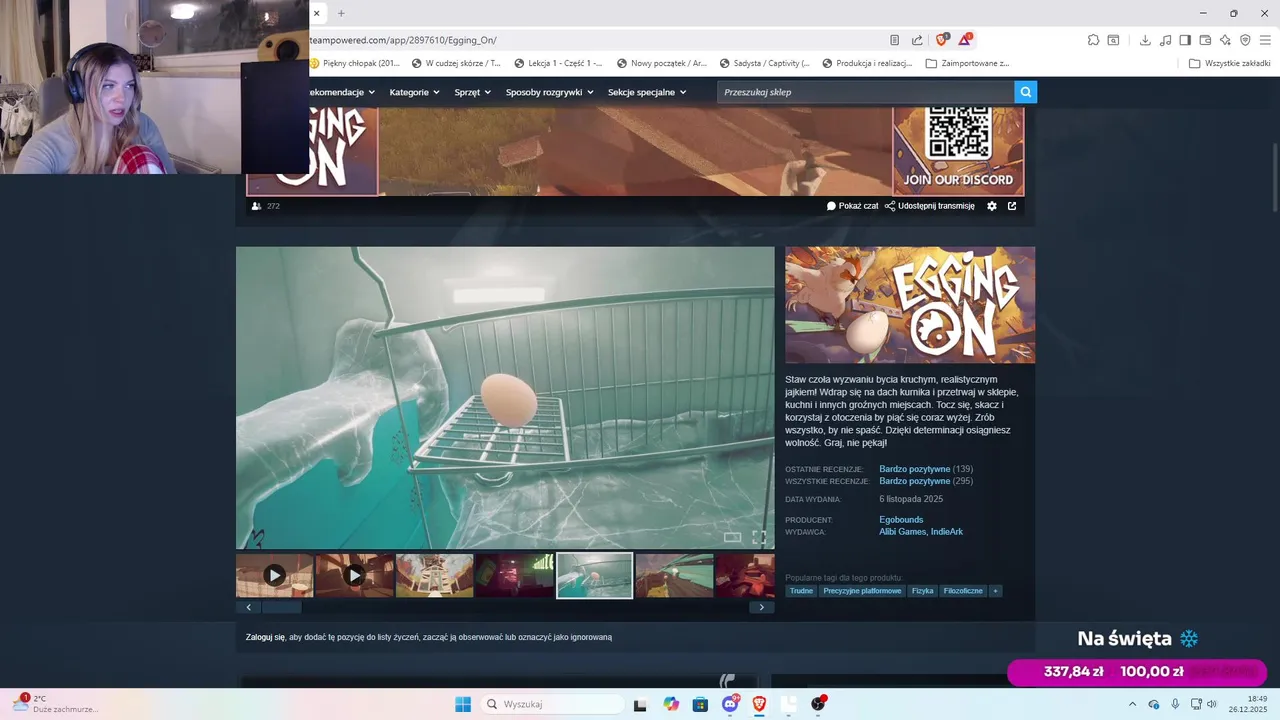Select the Fizyka tag
Image resolution: width=1280 pixels, height=720 pixels.
click(922, 591)
